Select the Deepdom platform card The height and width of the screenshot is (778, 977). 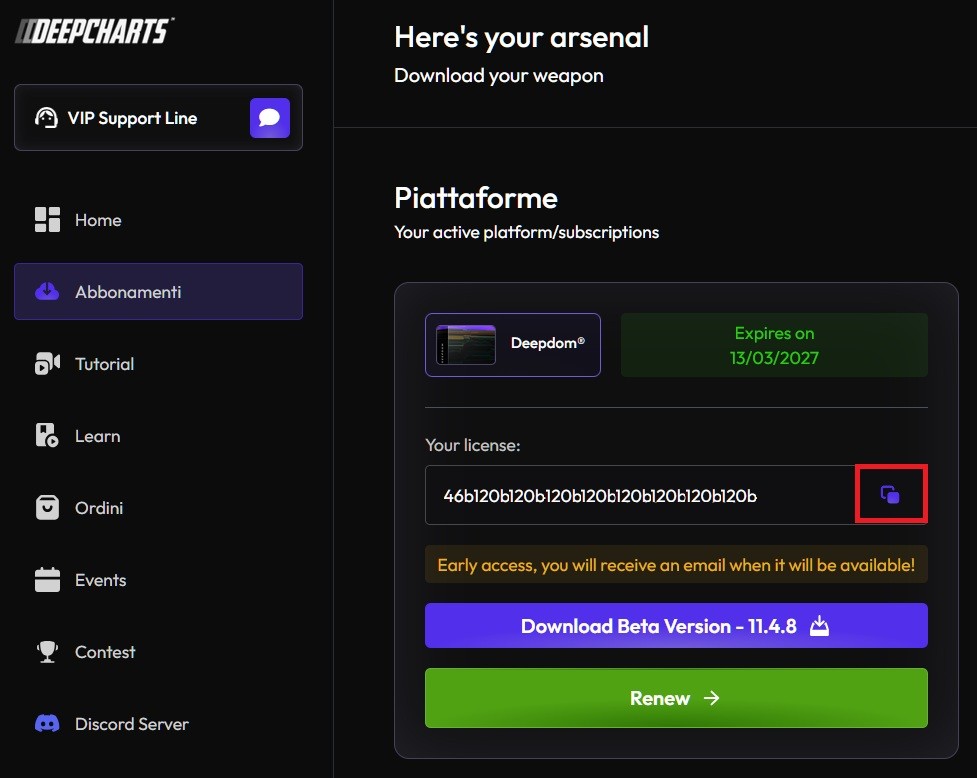point(513,344)
